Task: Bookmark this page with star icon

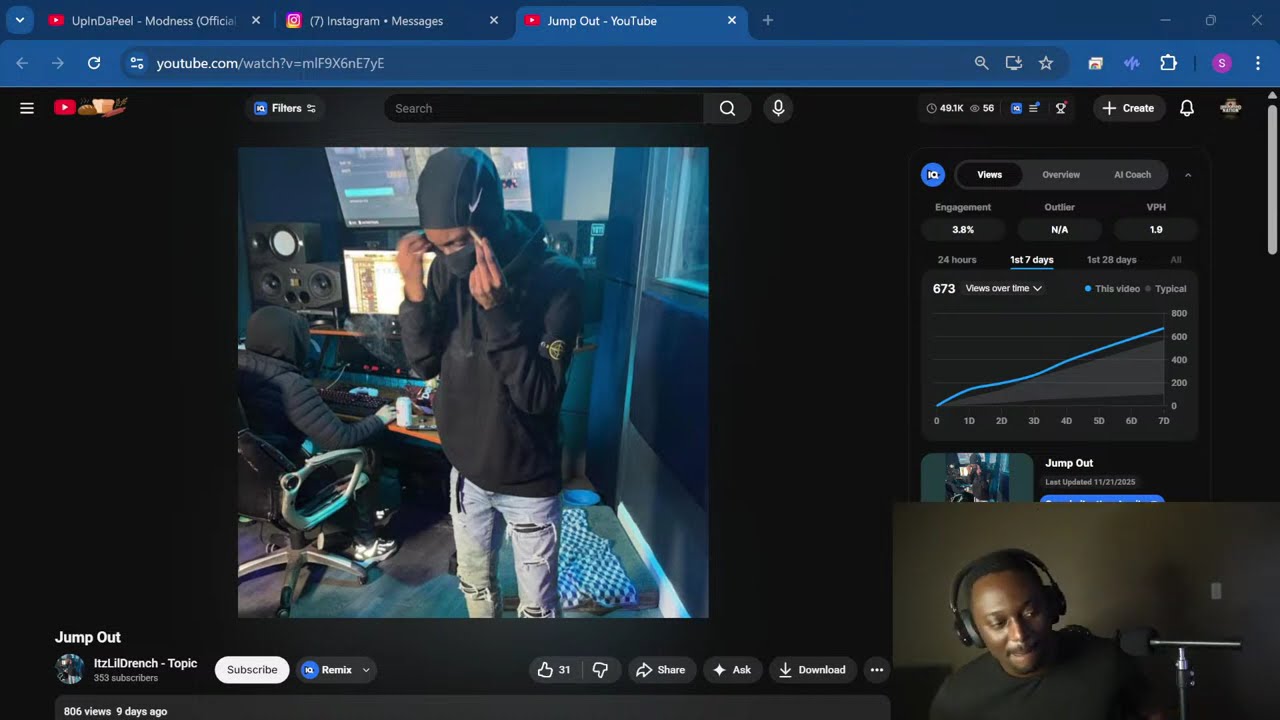Action: (x=1046, y=63)
